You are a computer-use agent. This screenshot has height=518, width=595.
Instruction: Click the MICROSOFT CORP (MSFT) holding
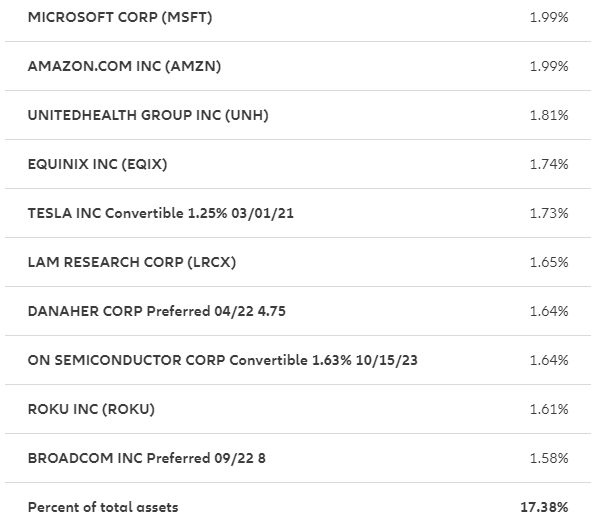pos(120,17)
